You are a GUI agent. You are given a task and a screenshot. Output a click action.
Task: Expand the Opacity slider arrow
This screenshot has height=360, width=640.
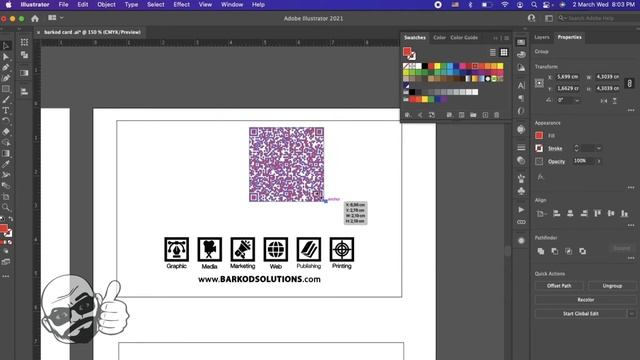coord(598,161)
